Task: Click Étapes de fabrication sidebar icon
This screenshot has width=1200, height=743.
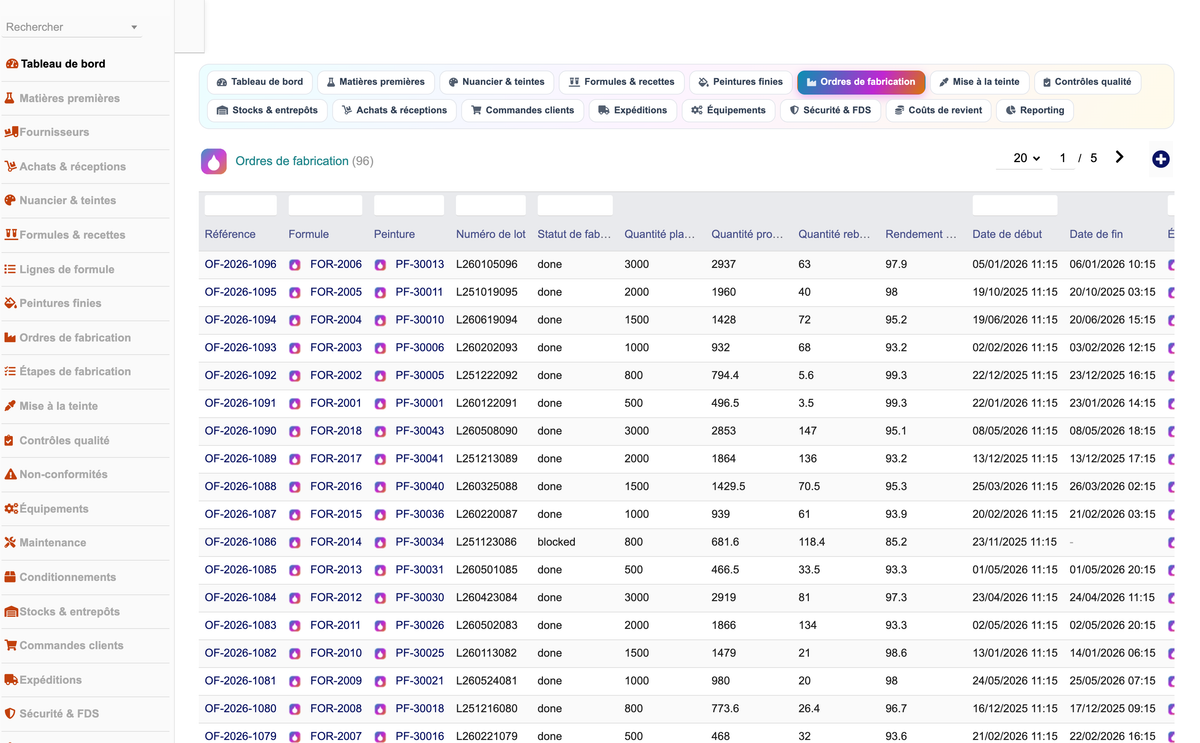Action: [11, 371]
